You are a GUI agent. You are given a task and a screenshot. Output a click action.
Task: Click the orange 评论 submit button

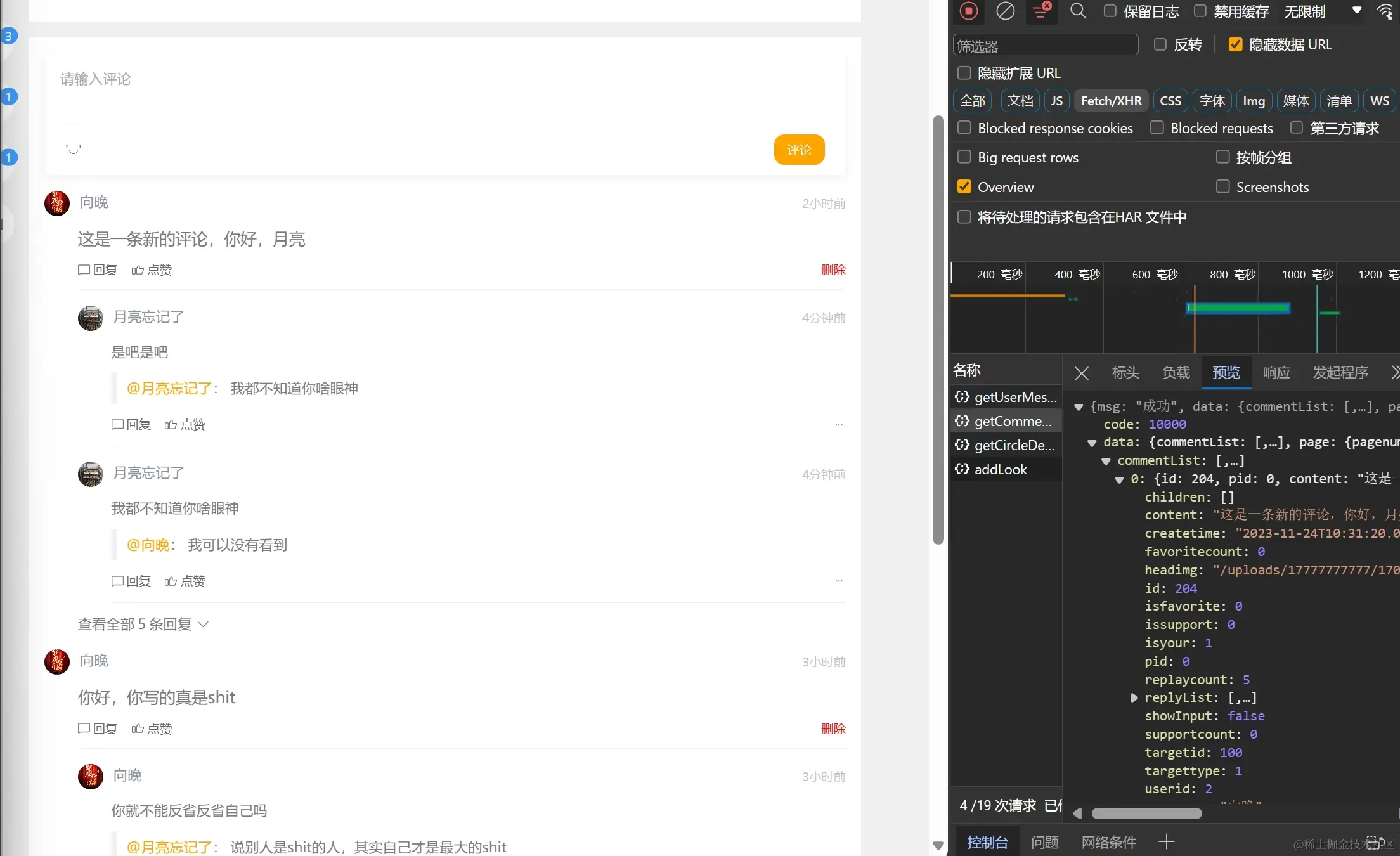(x=799, y=150)
